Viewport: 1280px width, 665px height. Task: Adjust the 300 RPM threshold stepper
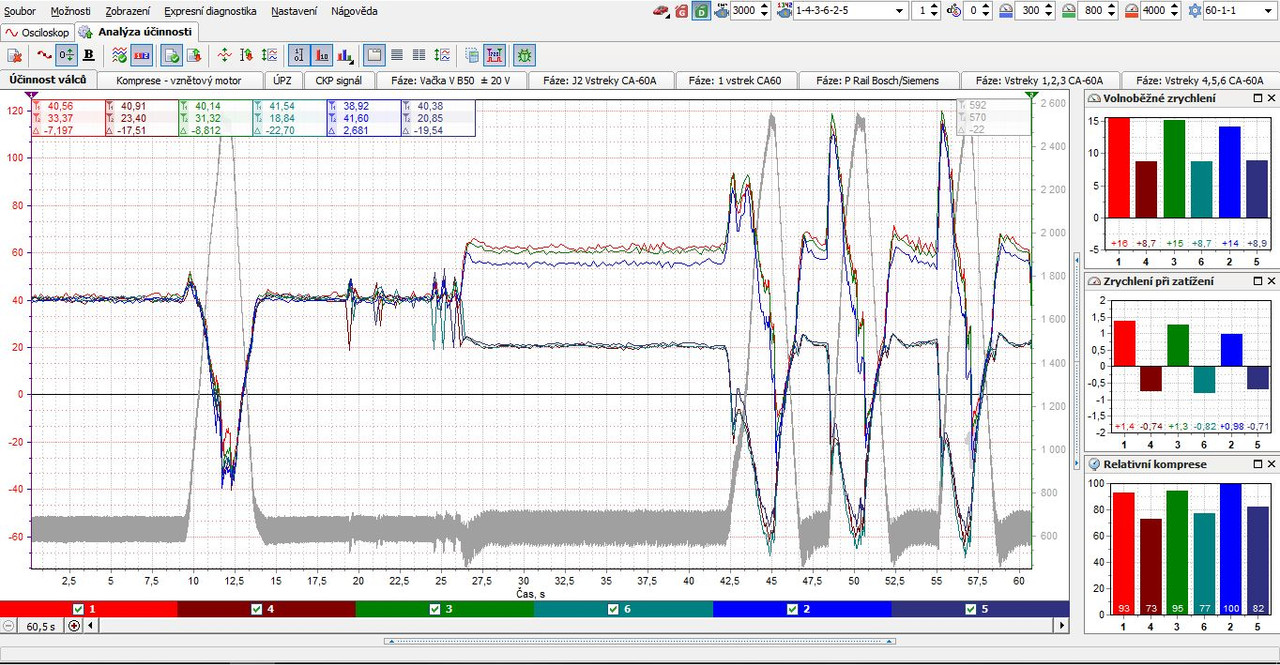point(1047,11)
